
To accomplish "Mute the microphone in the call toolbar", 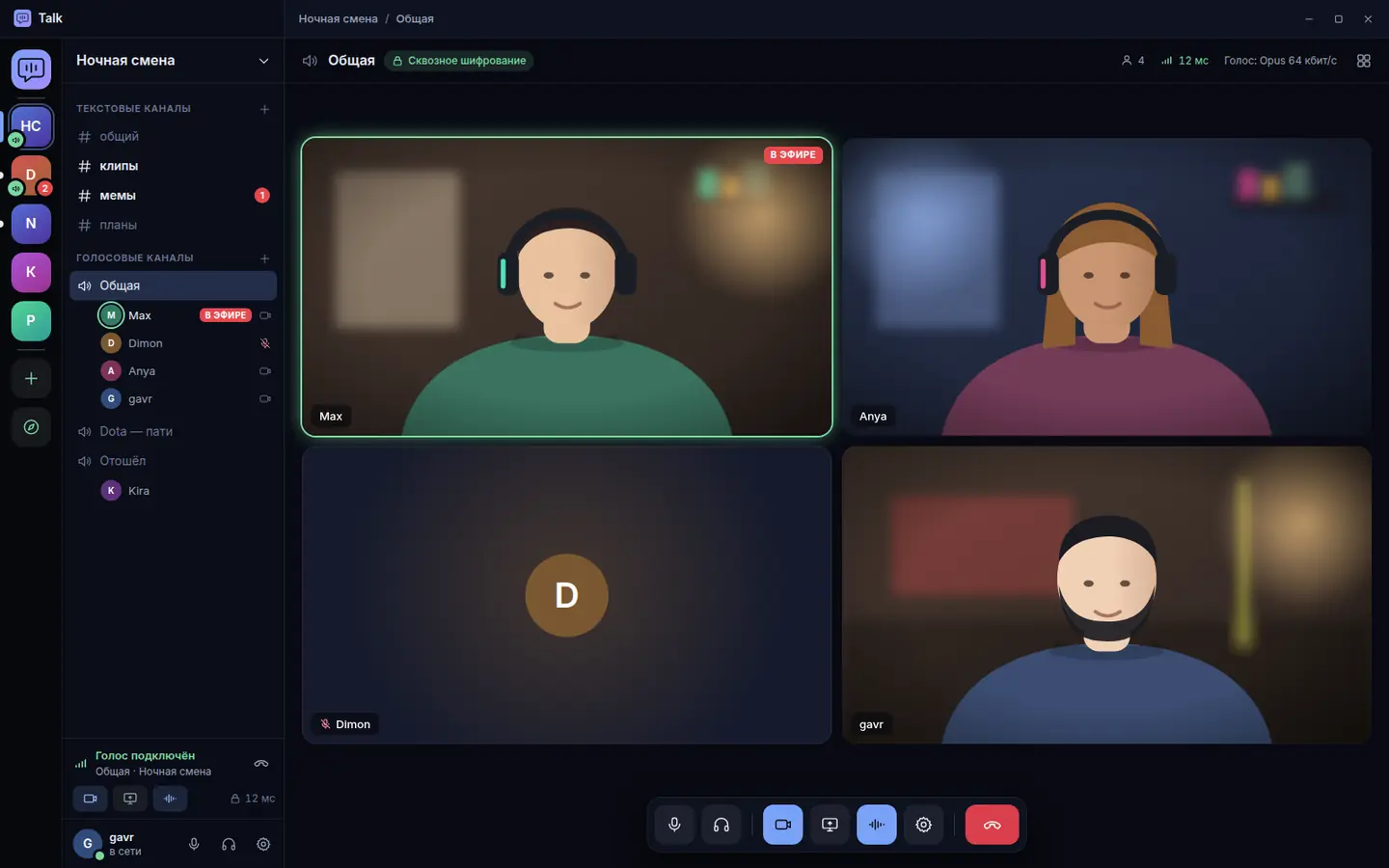I will click(x=674, y=825).
